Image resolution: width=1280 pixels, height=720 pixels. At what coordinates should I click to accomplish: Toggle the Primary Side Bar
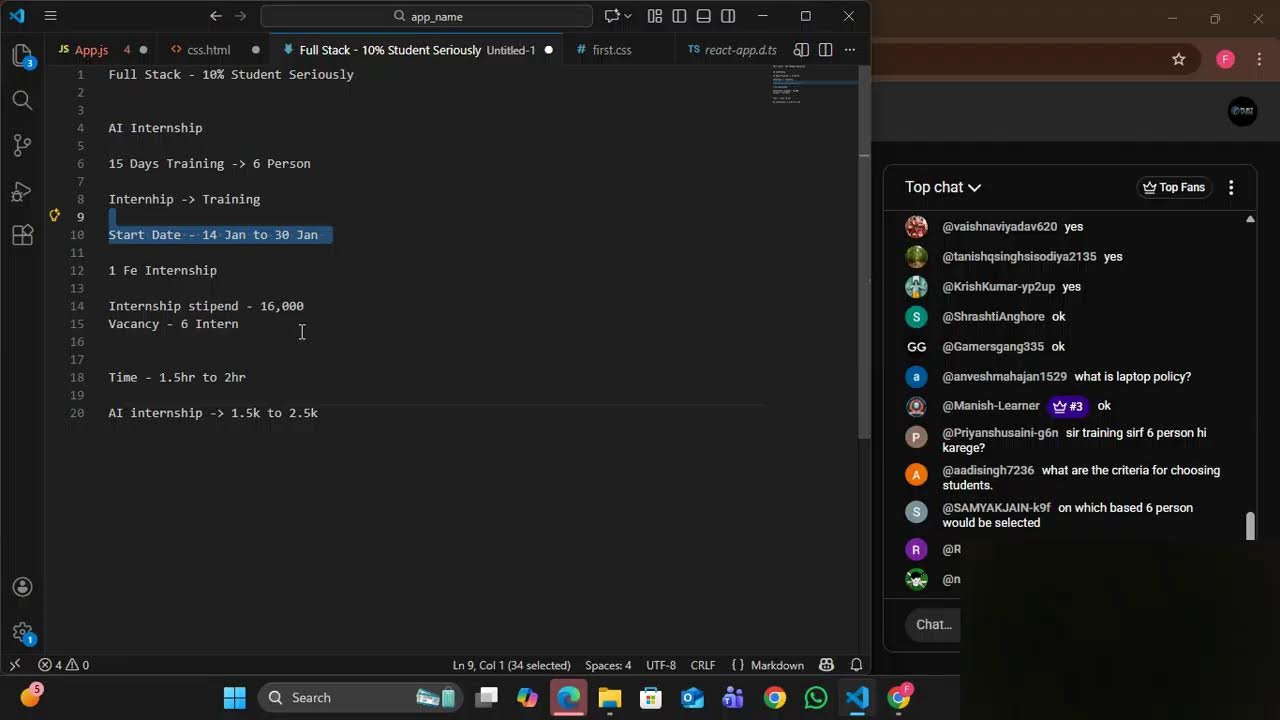pos(679,16)
